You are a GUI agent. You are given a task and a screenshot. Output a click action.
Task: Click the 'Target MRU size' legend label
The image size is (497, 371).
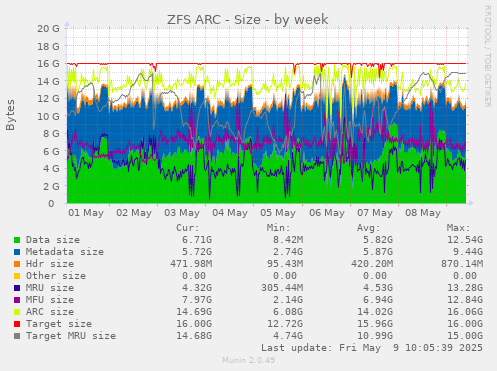(x=71, y=336)
